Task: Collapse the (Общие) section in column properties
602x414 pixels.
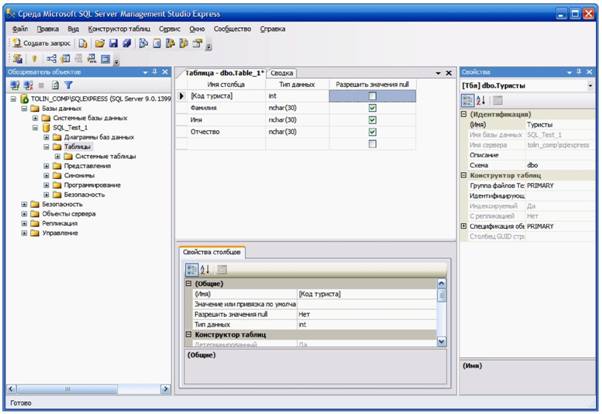Action: click(188, 283)
